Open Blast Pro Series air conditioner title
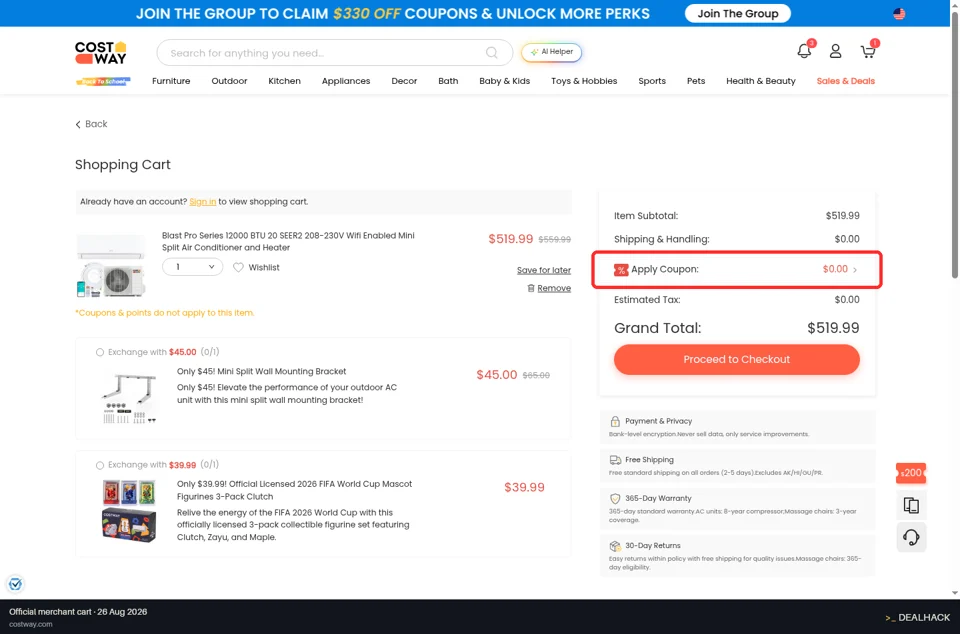This screenshot has height=634, width=960. pyautogui.click(x=288, y=242)
